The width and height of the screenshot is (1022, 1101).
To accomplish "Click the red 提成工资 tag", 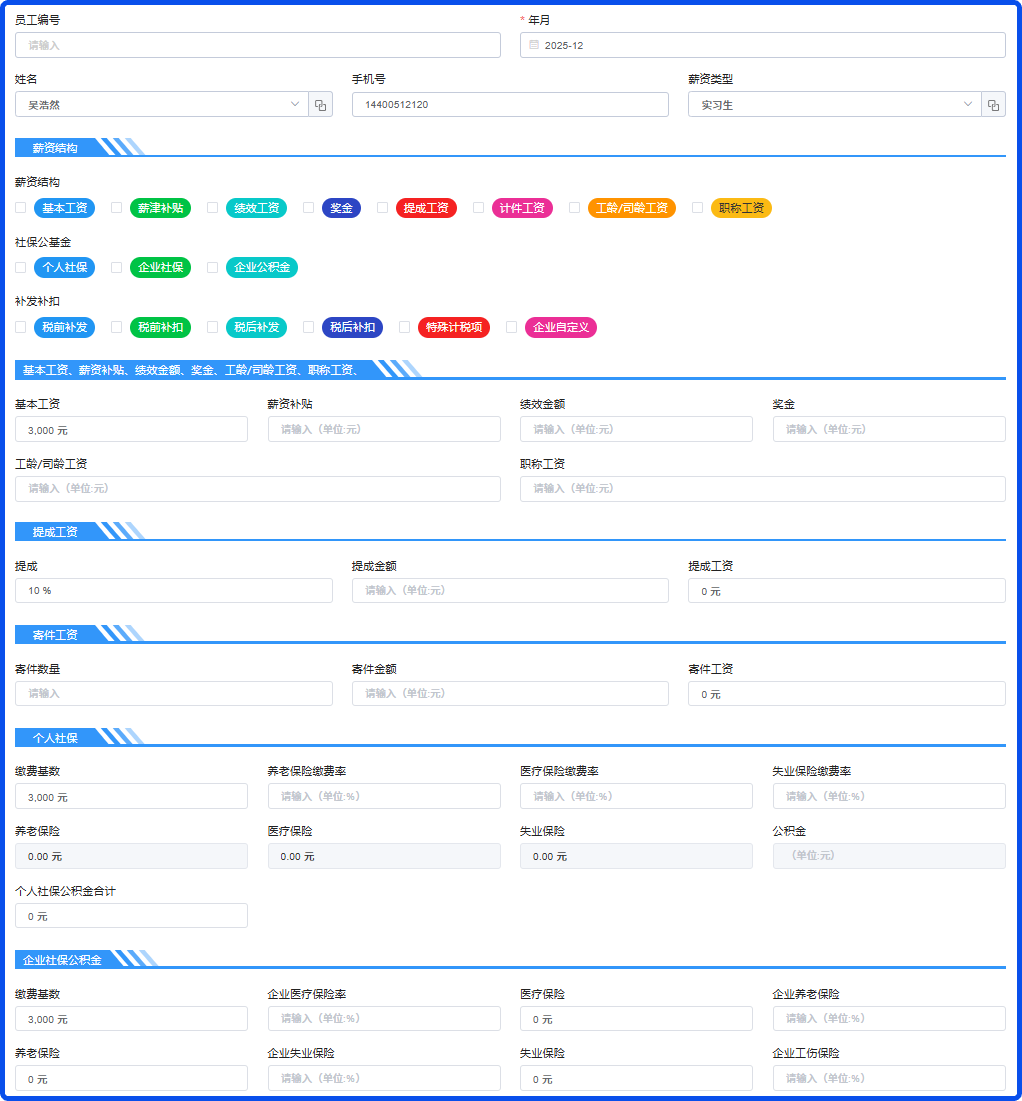I will 426,208.
